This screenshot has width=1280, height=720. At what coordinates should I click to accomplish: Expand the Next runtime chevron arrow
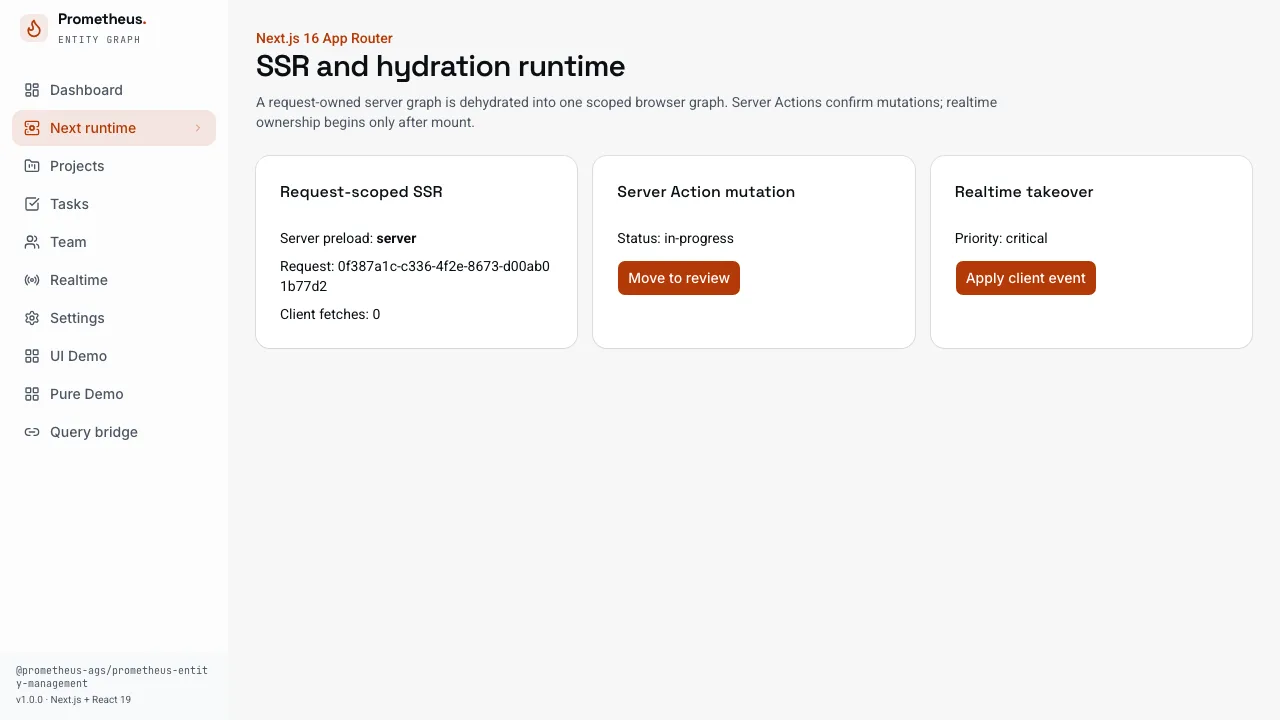pyautogui.click(x=198, y=128)
